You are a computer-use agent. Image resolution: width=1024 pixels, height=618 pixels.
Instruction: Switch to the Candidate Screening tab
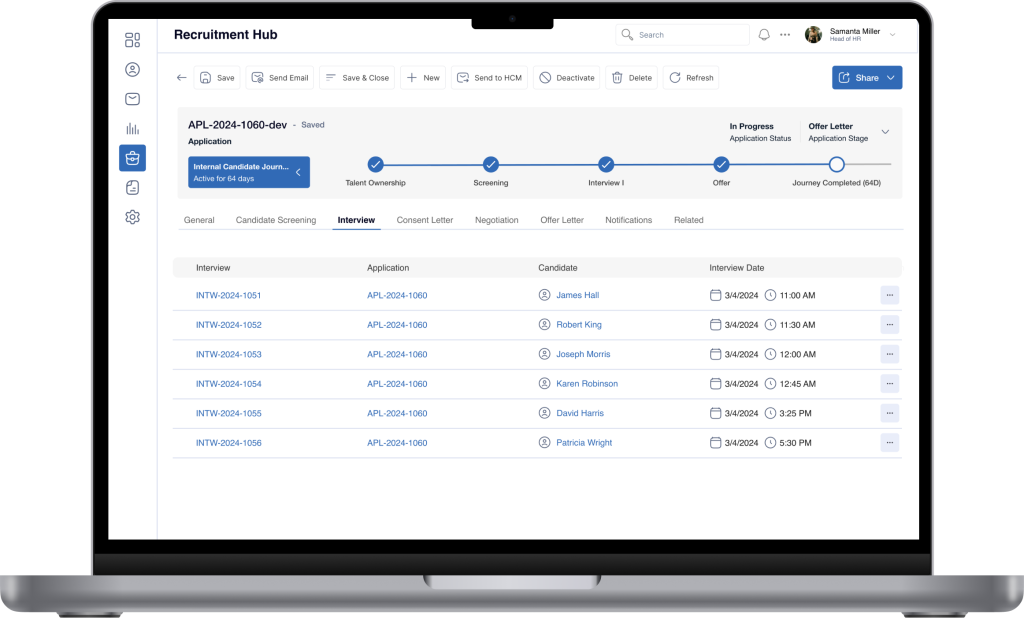click(x=276, y=220)
